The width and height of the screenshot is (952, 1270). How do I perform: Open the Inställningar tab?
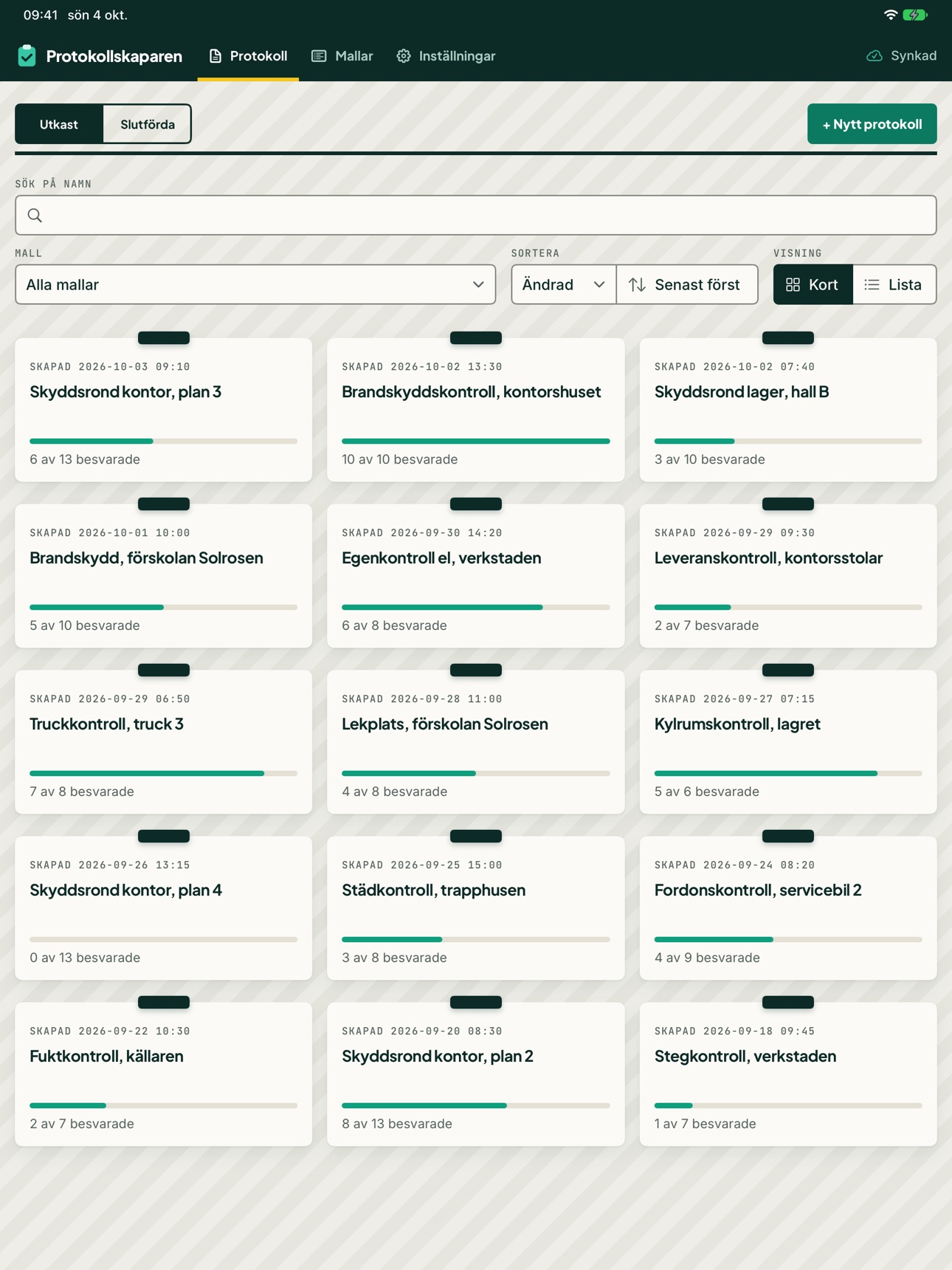[x=446, y=56]
